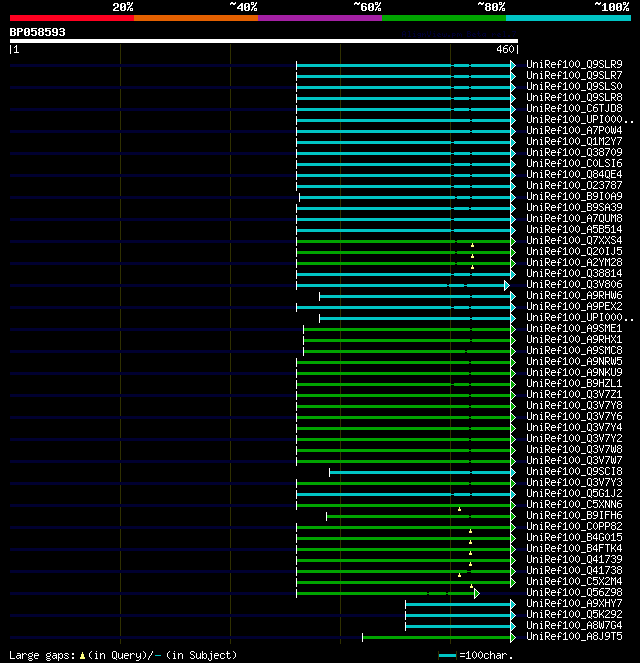640x663 pixels.
Task: Select the UniRef100_Q3V7Y8 label
Action: point(574,405)
